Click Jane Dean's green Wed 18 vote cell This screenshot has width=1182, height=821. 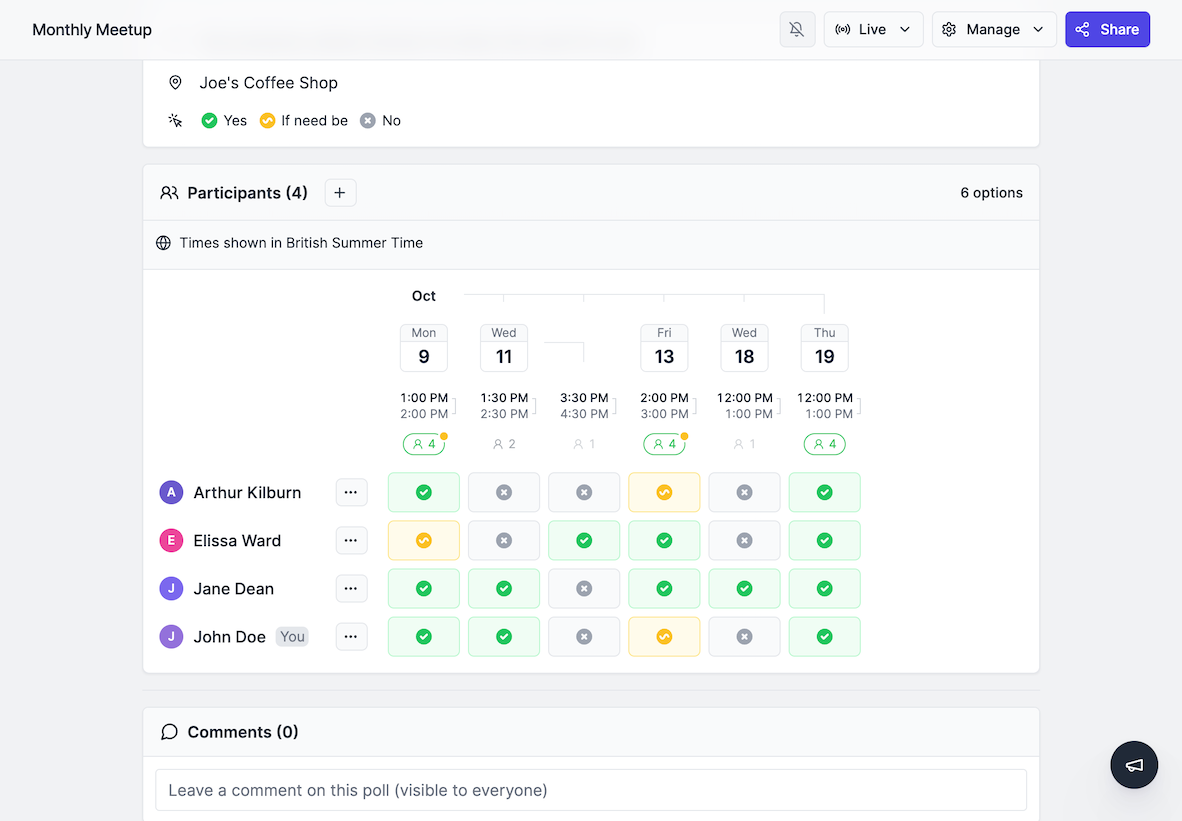[744, 589]
